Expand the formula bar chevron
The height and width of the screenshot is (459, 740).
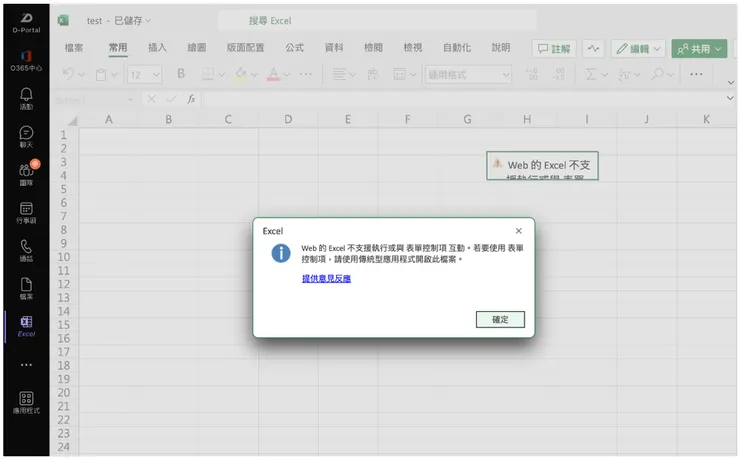tap(730, 98)
